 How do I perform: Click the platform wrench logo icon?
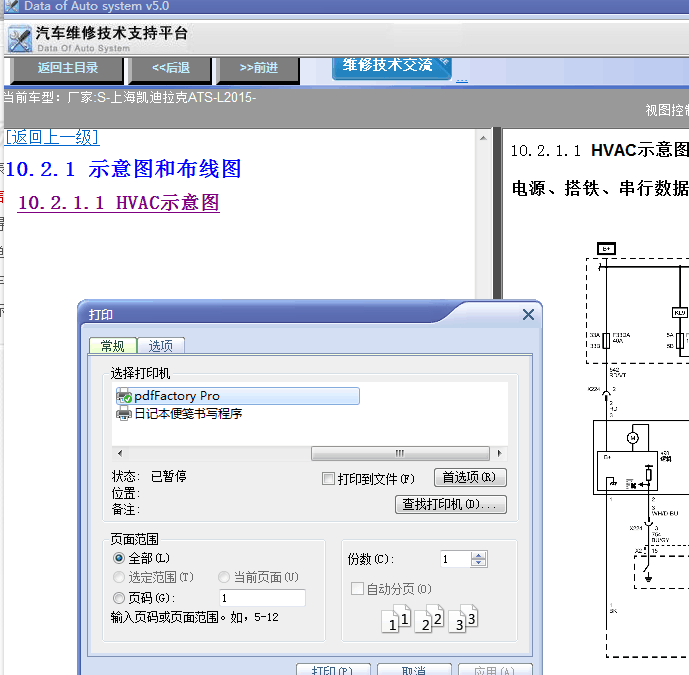tap(20, 39)
